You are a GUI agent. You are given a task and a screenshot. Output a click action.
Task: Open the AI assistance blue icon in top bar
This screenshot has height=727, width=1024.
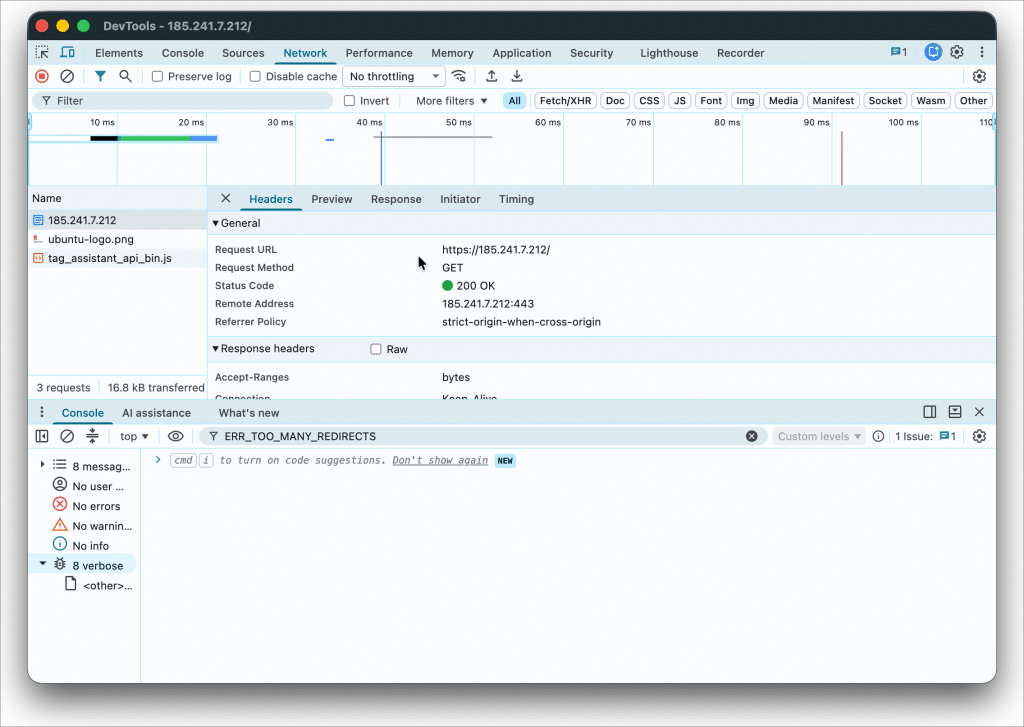click(933, 52)
